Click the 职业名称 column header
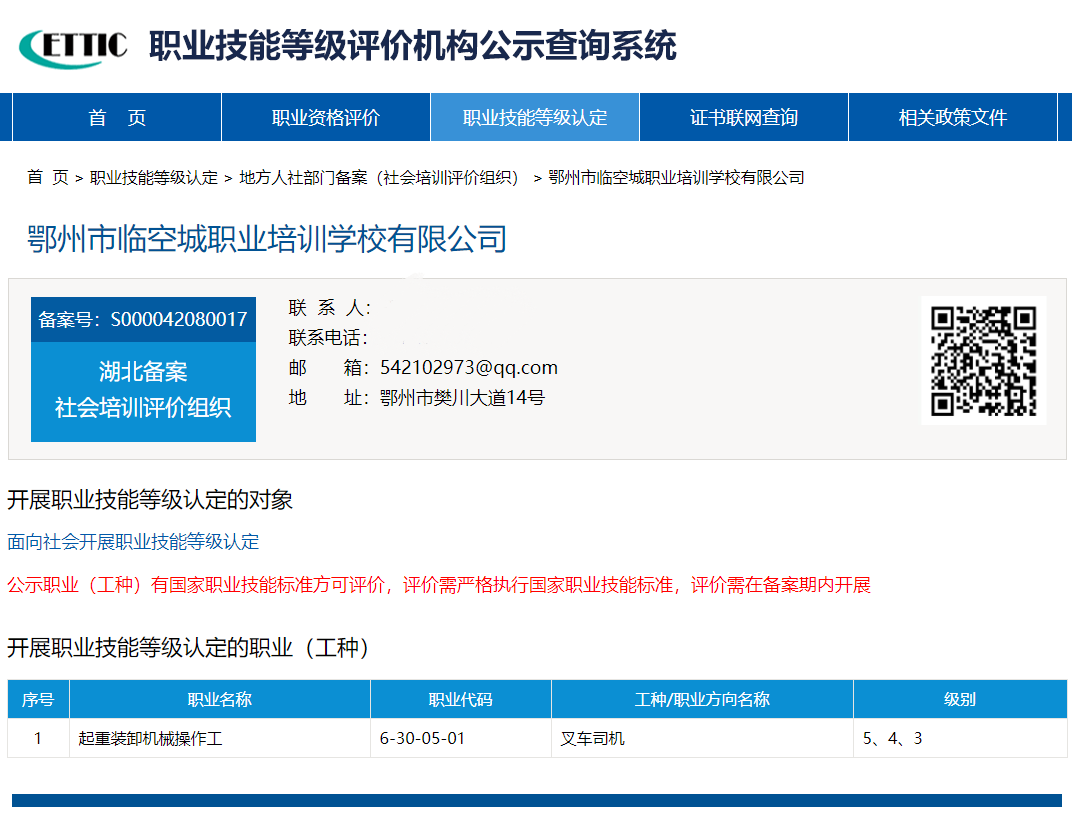The height and width of the screenshot is (824, 1072). 220,700
